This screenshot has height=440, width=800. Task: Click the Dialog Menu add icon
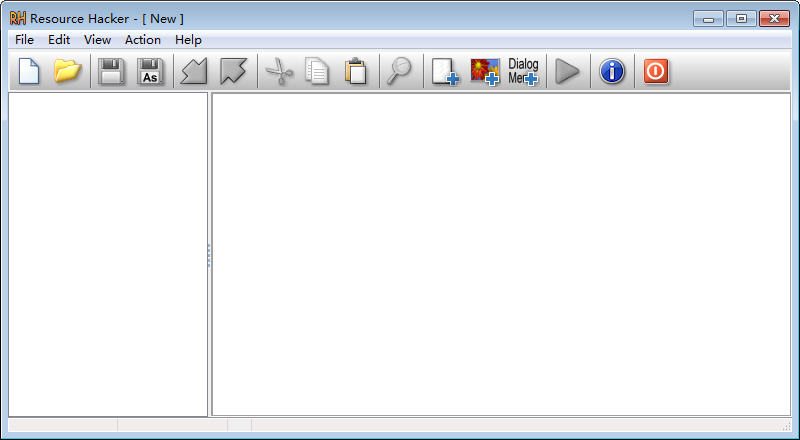(523, 71)
